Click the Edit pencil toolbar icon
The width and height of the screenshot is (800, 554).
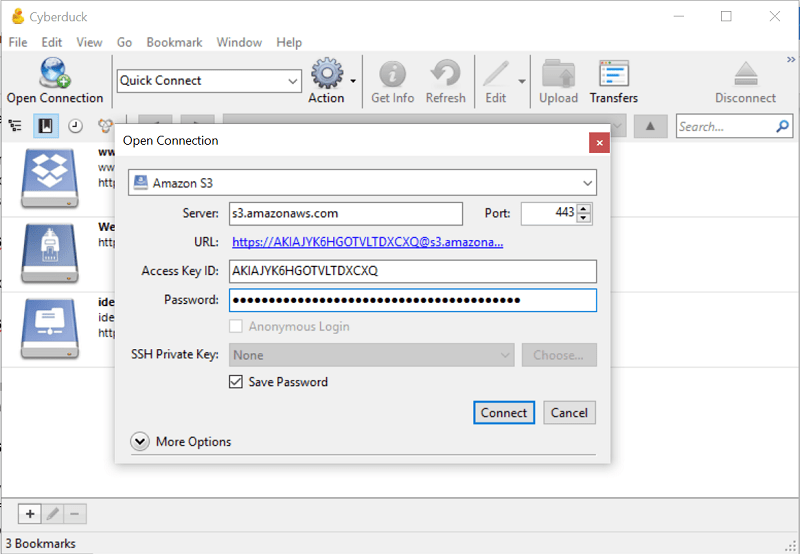coord(496,74)
